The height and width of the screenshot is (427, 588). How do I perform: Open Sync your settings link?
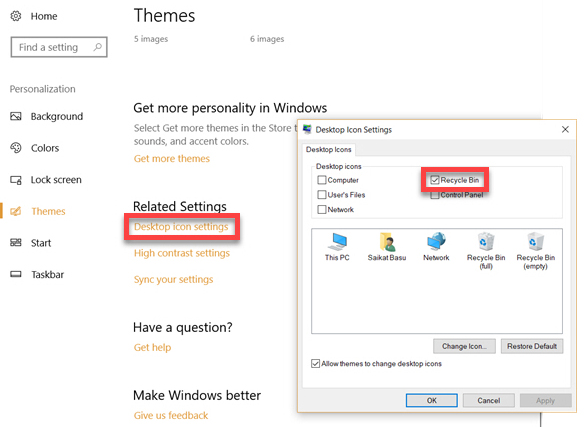pos(173,279)
